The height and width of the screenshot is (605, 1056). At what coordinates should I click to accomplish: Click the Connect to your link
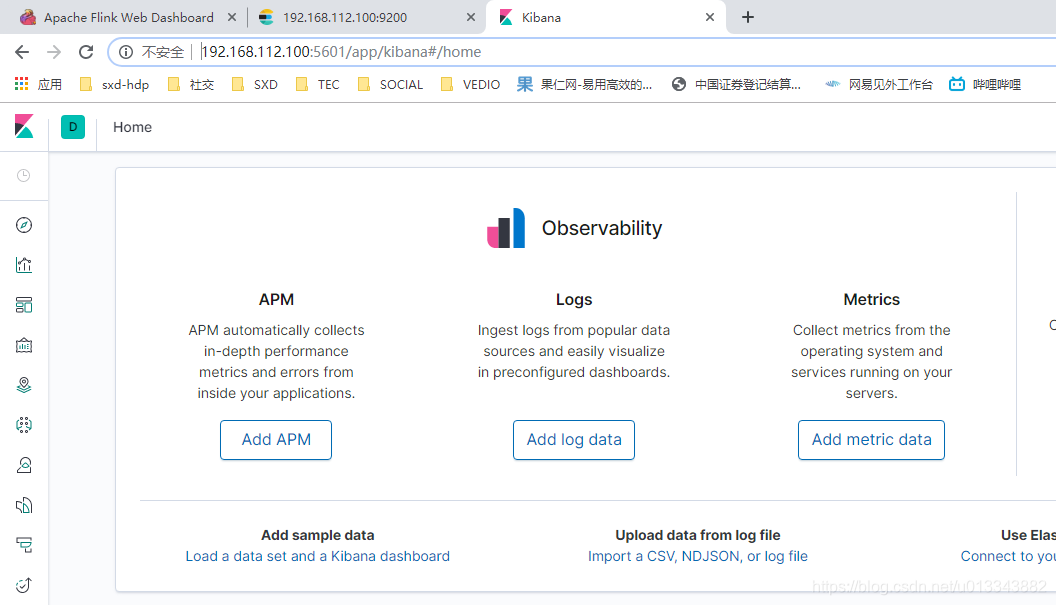[x=1008, y=556]
